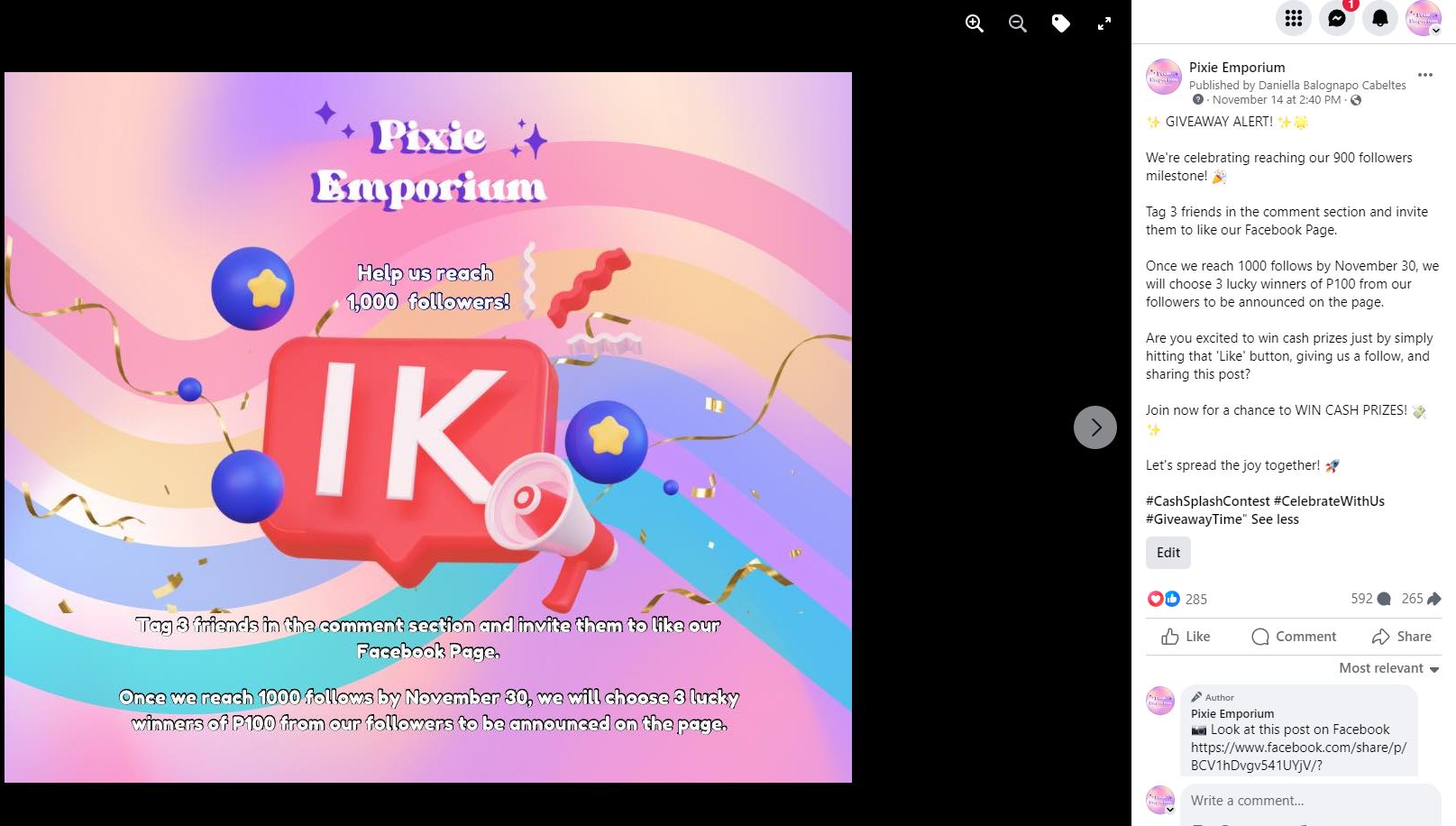Open the notifications bell
The width and height of the screenshot is (1456, 826).
point(1380,18)
